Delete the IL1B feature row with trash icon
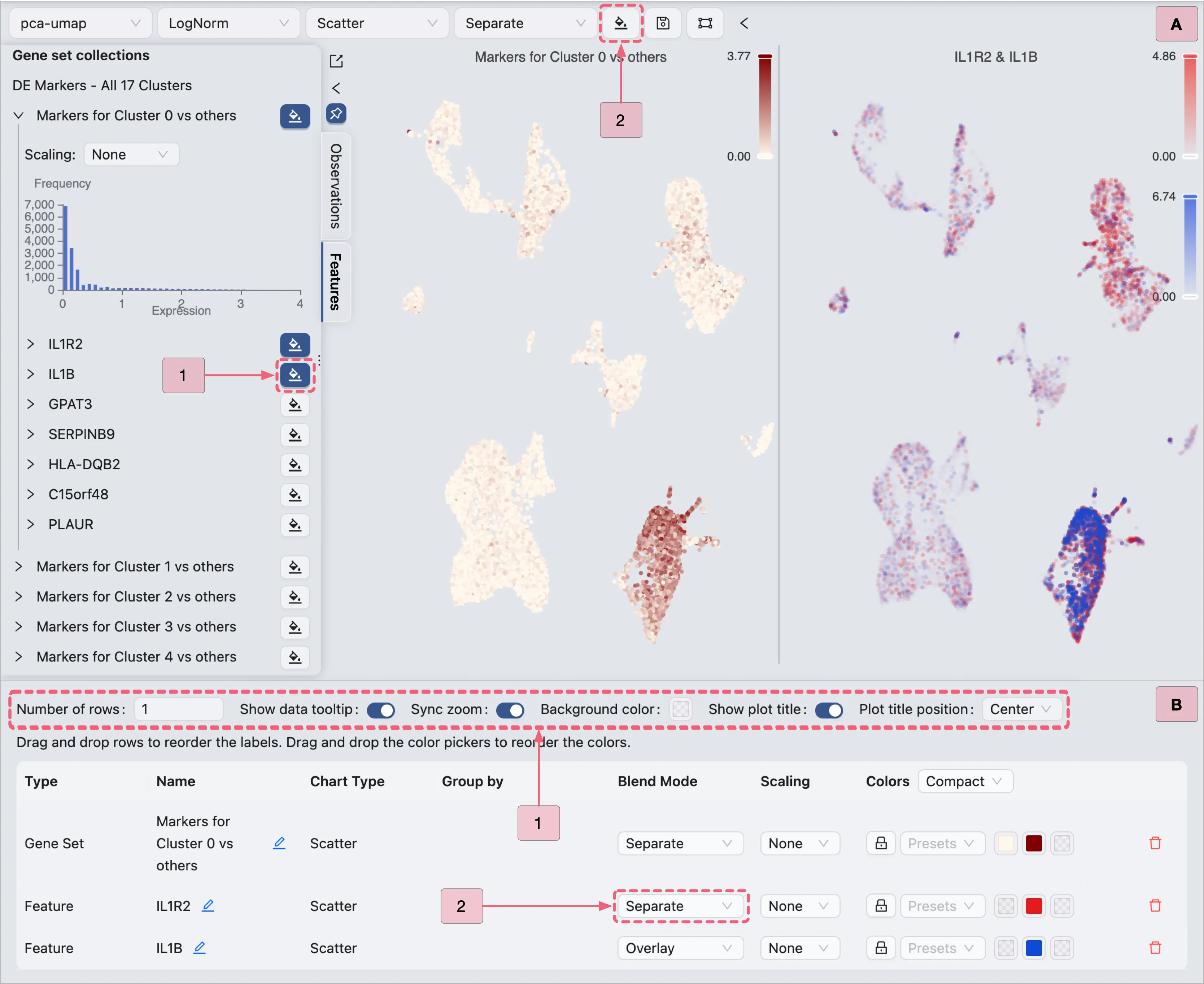 1155,948
